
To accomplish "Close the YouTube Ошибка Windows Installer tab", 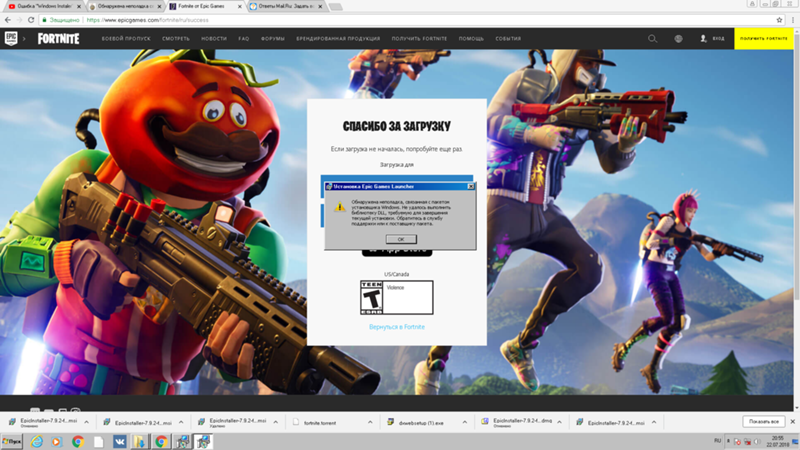I will coord(79,7).
